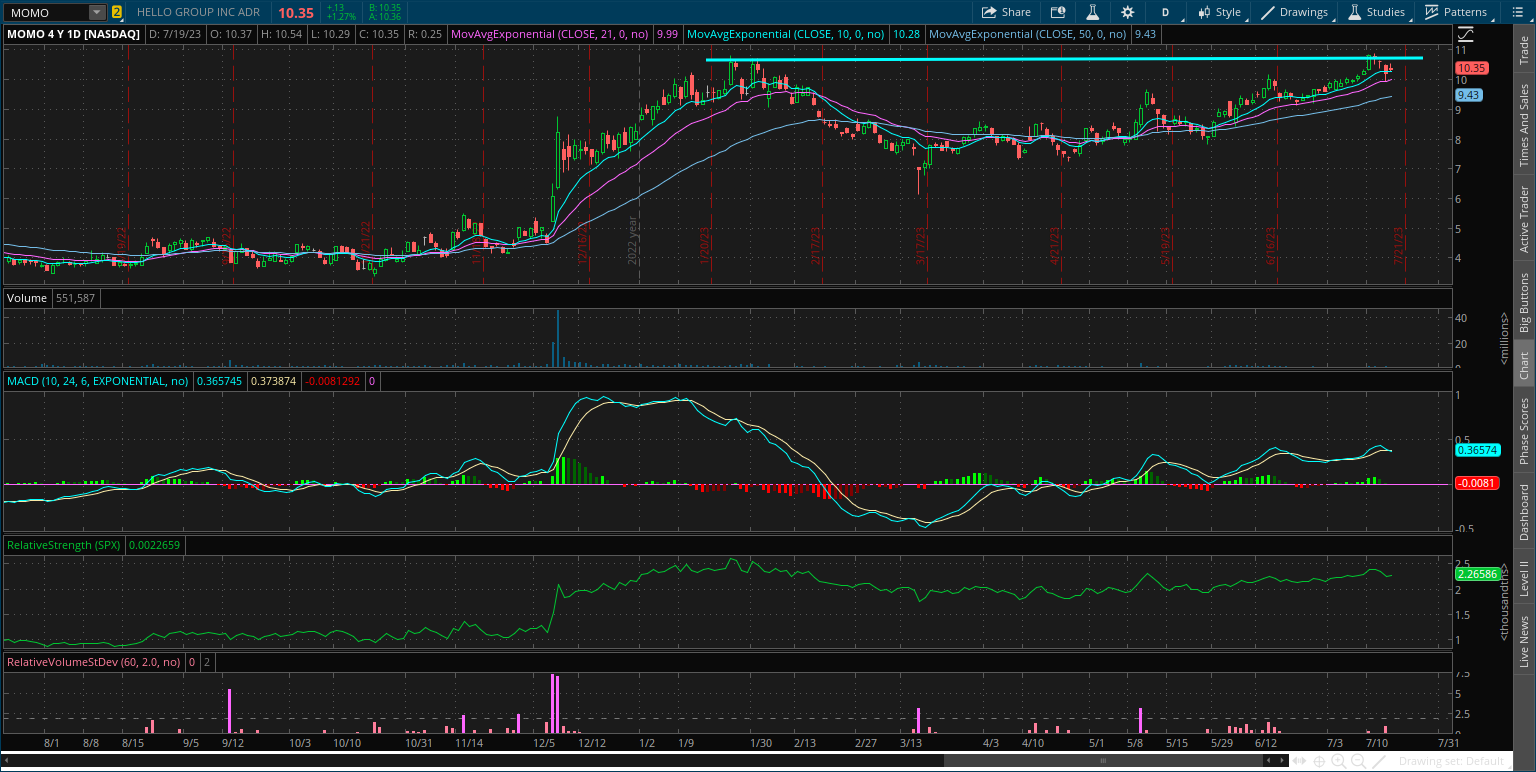Click the RelativeStrength (SPX) study label
Image resolution: width=1536 pixels, height=772 pixels.
tap(65, 545)
